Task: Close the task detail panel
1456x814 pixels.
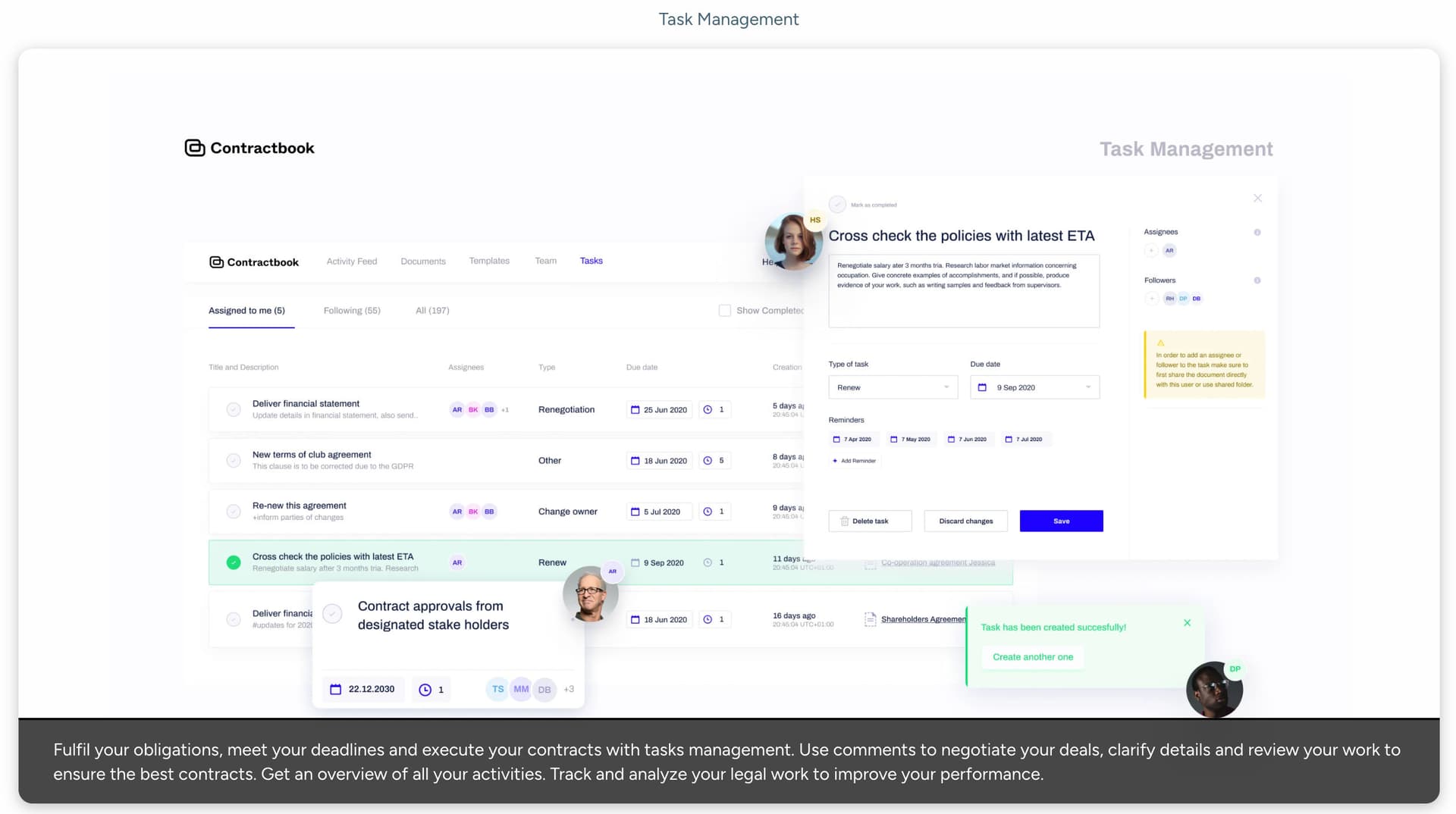Action: pos(1257,198)
